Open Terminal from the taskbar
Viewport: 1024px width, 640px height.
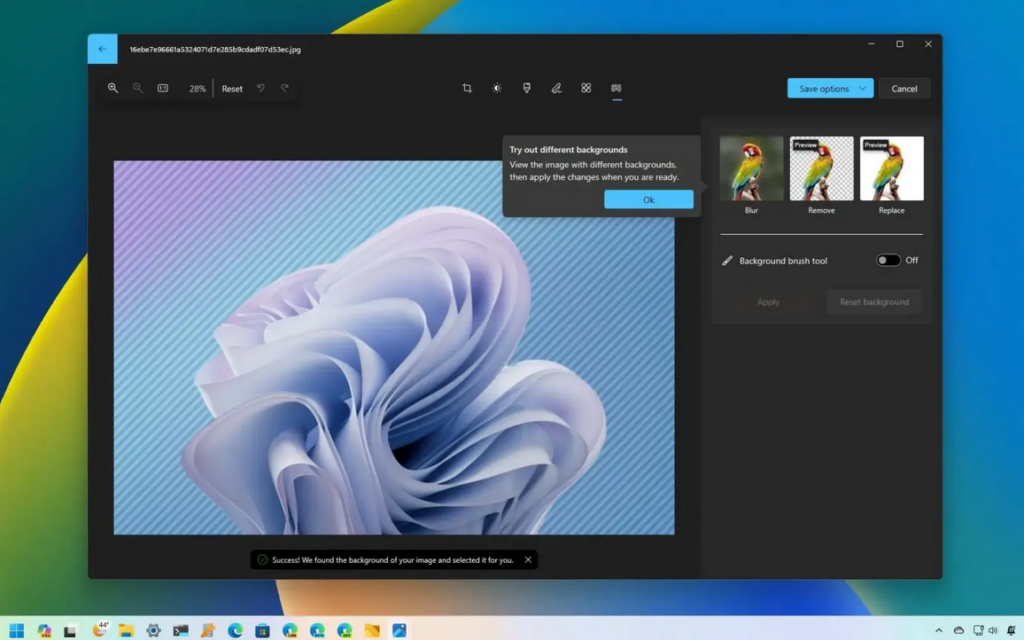point(181,630)
